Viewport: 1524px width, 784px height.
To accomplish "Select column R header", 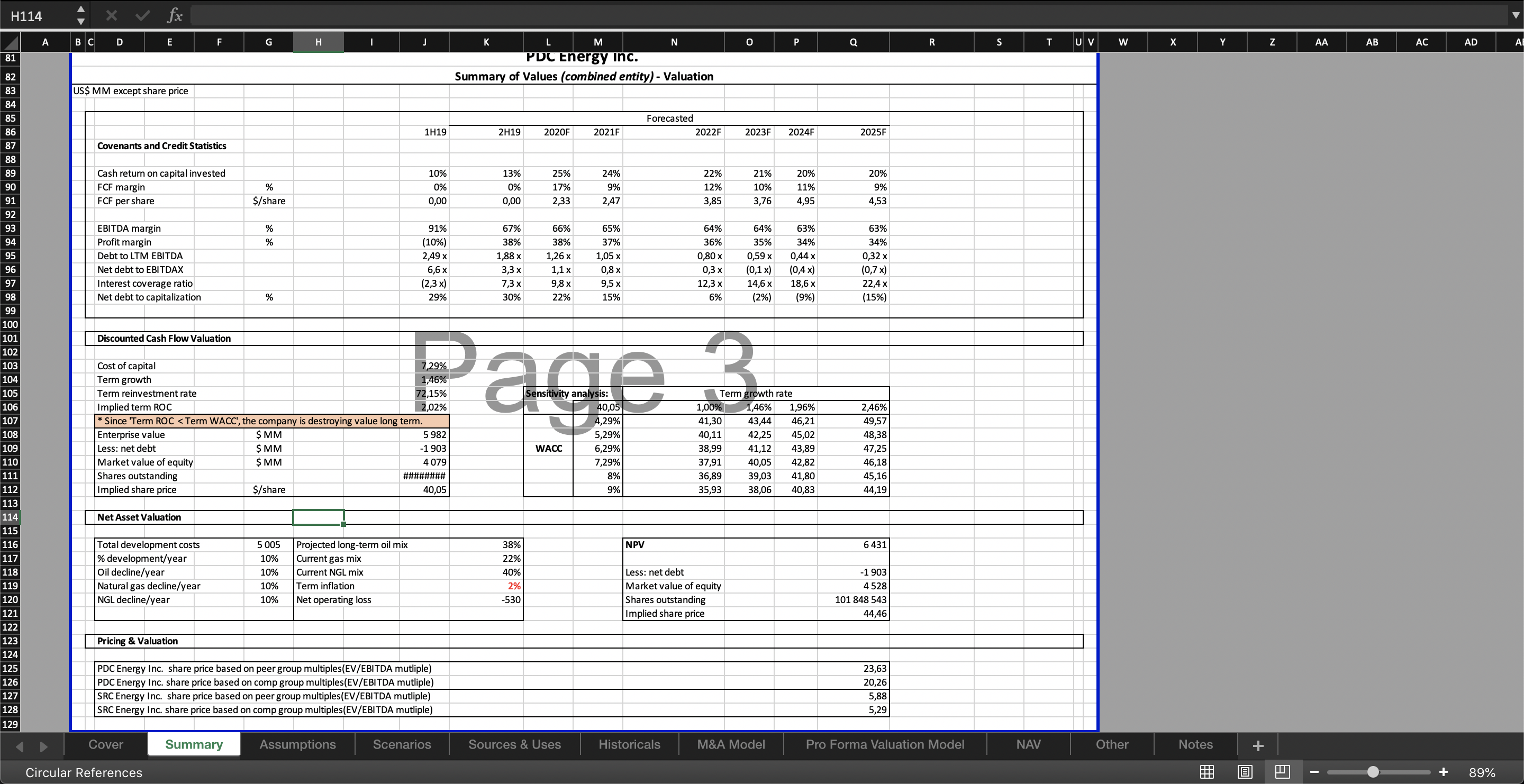I will (932, 42).
